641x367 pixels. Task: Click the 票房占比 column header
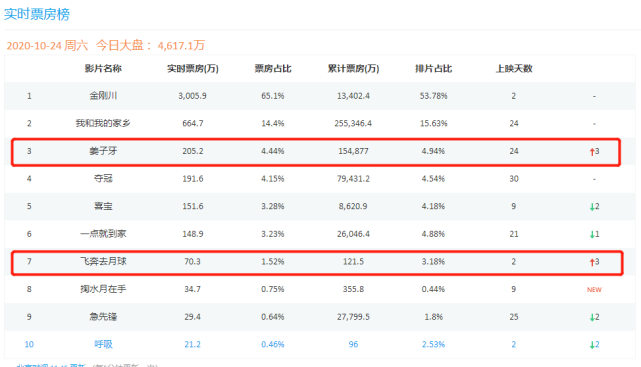coord(273,69)
